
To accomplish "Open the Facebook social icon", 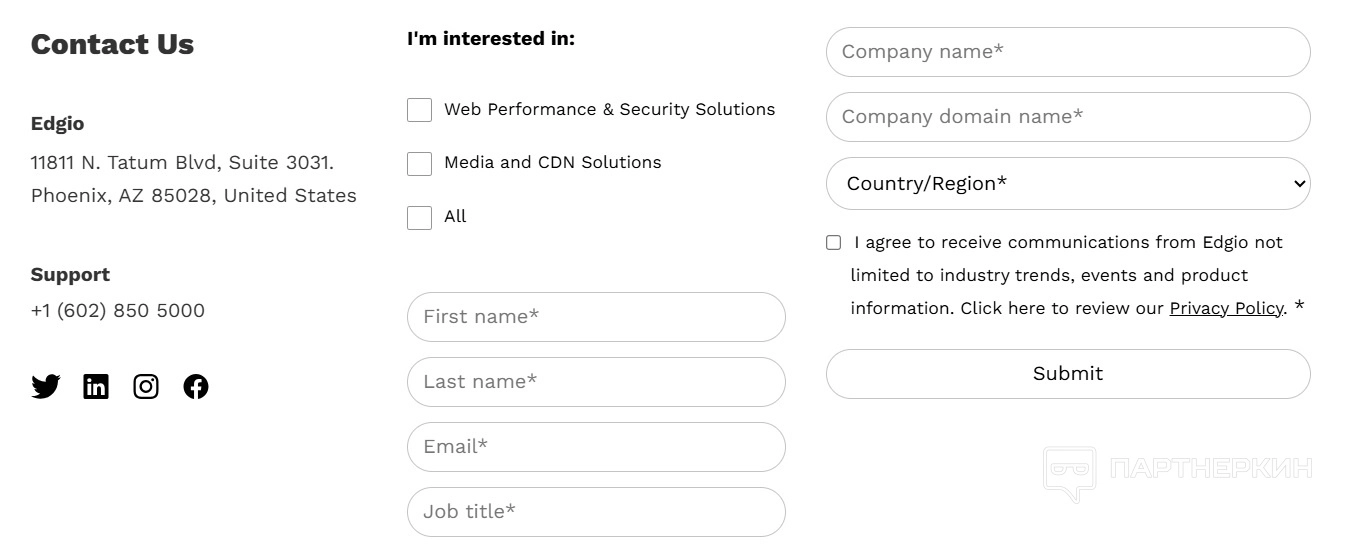I will 196,386.
